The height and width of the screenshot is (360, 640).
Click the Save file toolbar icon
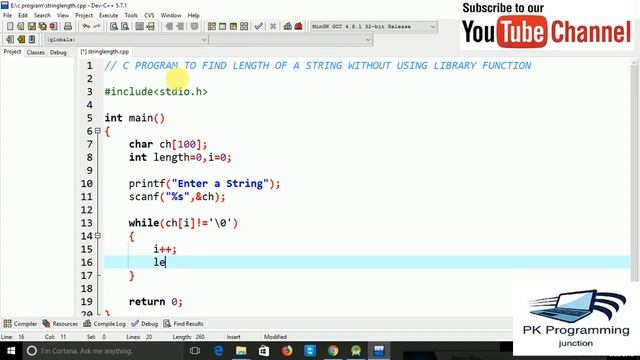(32, 27)
